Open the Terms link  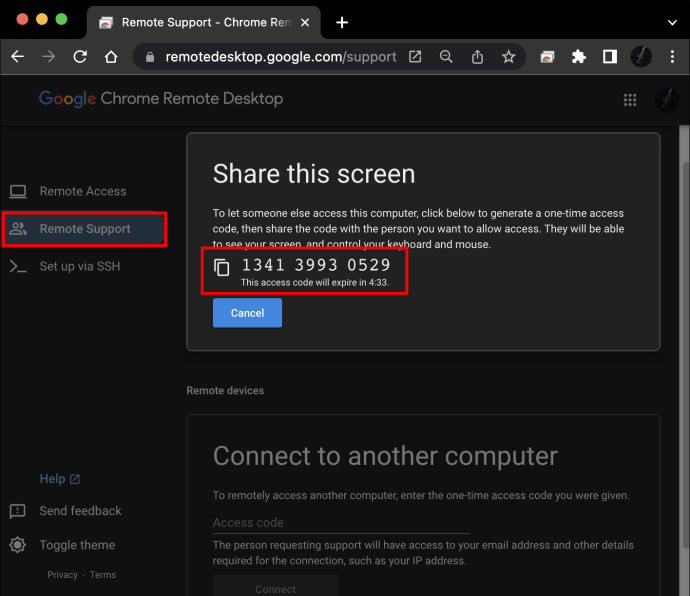pyautogui.click(x=103, y=575)
